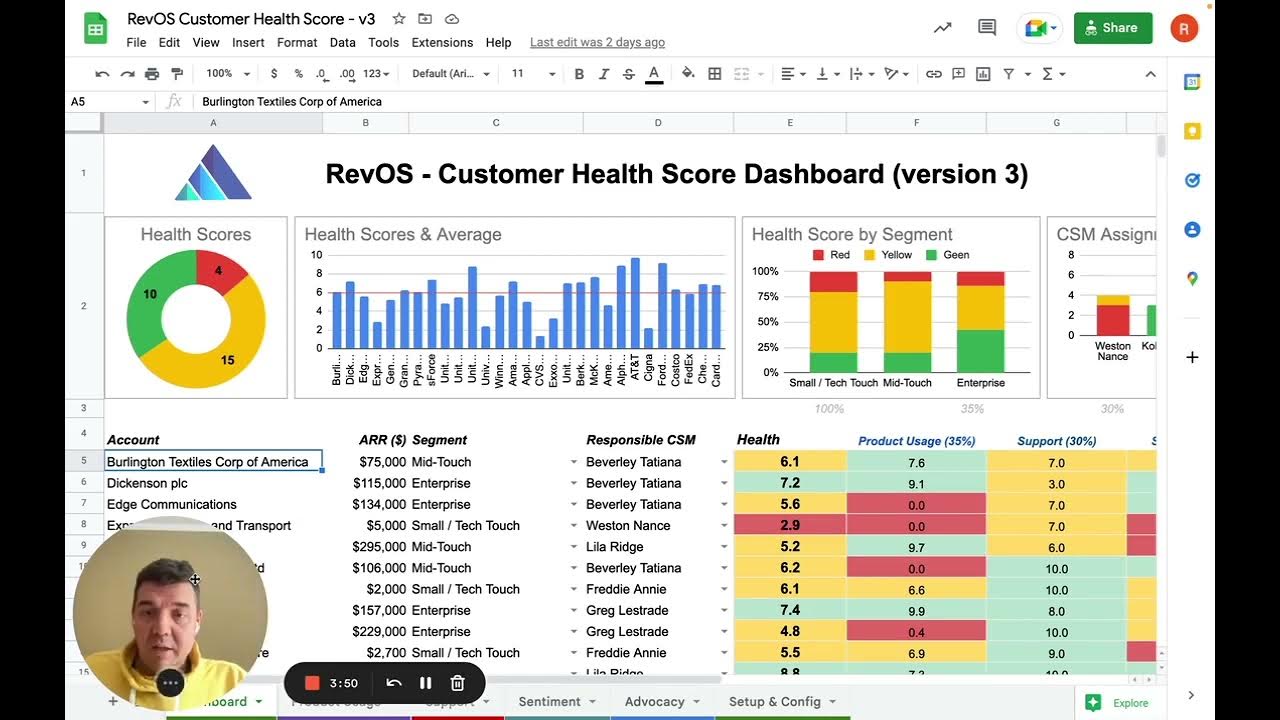Toggle strikethrough formatting
Viewport: 1280px width, 720px height.
(x=628, y=74)
